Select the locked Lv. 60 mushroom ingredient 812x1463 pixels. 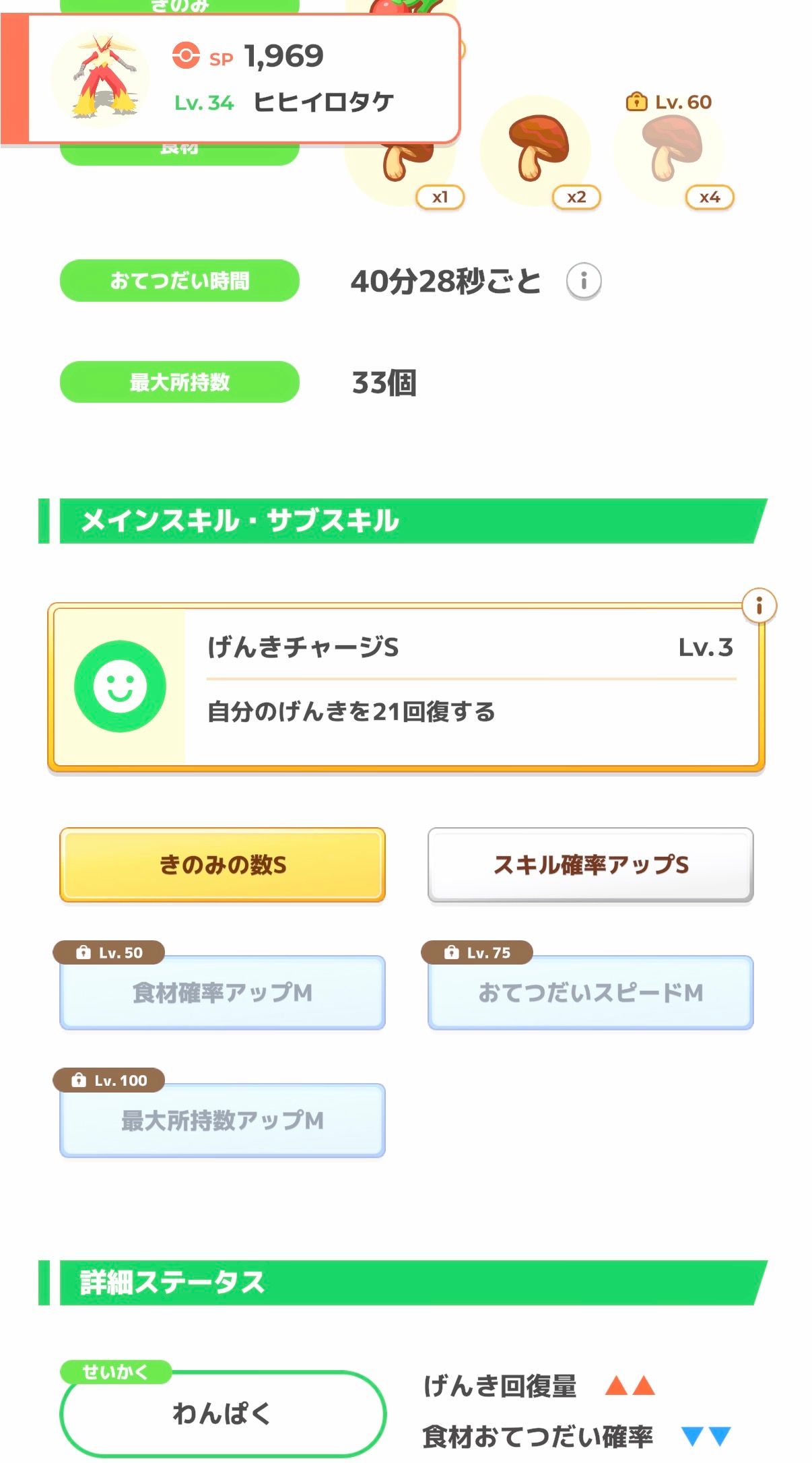[x=670, y=150]
